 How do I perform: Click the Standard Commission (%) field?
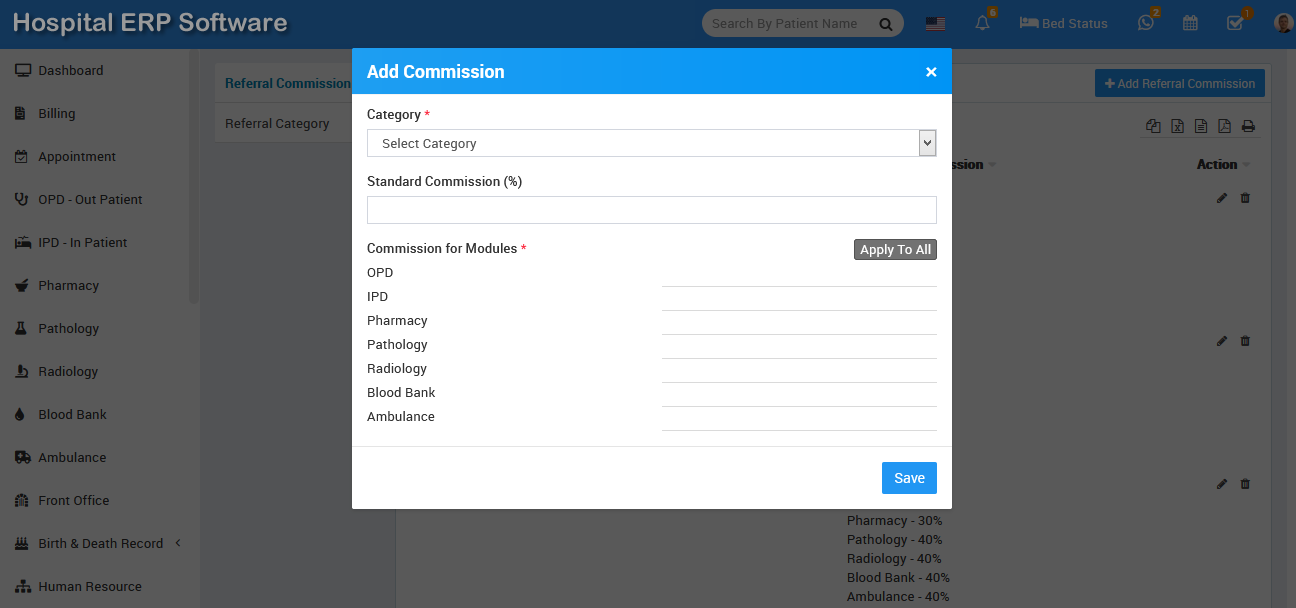[x=651, y=210]
